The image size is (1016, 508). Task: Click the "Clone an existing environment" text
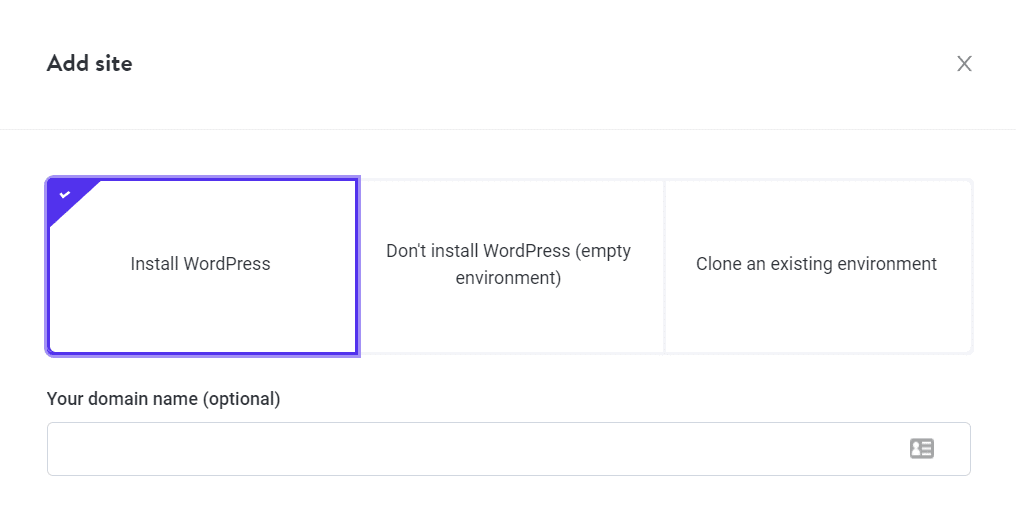pos(816,265)
